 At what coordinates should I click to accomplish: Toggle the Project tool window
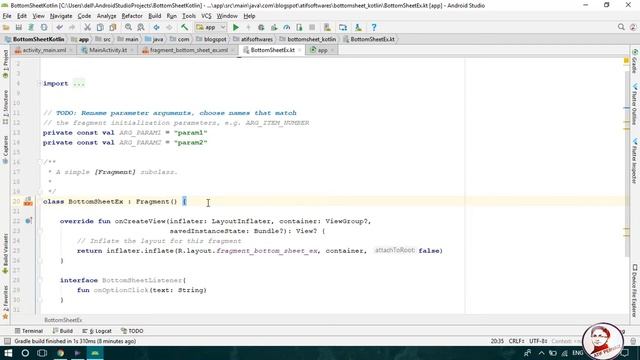5,64
